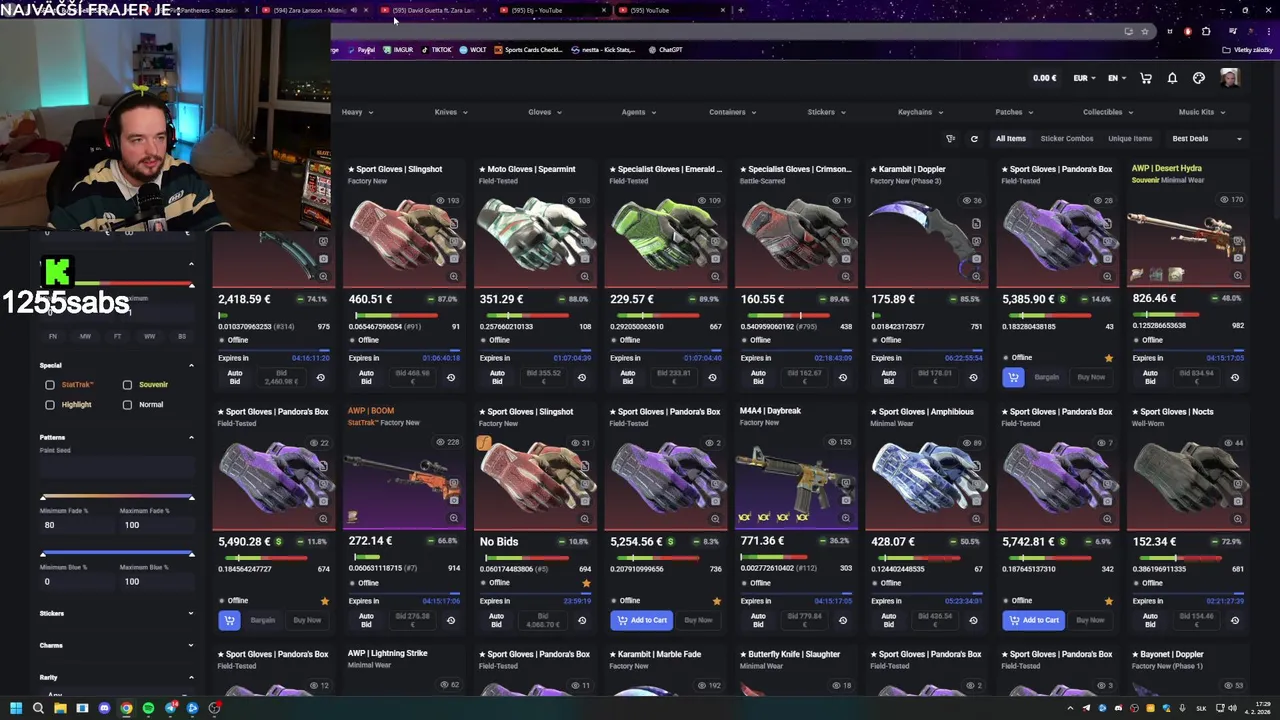
Task: Open the user profile avatar
Action: (1229, 78)
